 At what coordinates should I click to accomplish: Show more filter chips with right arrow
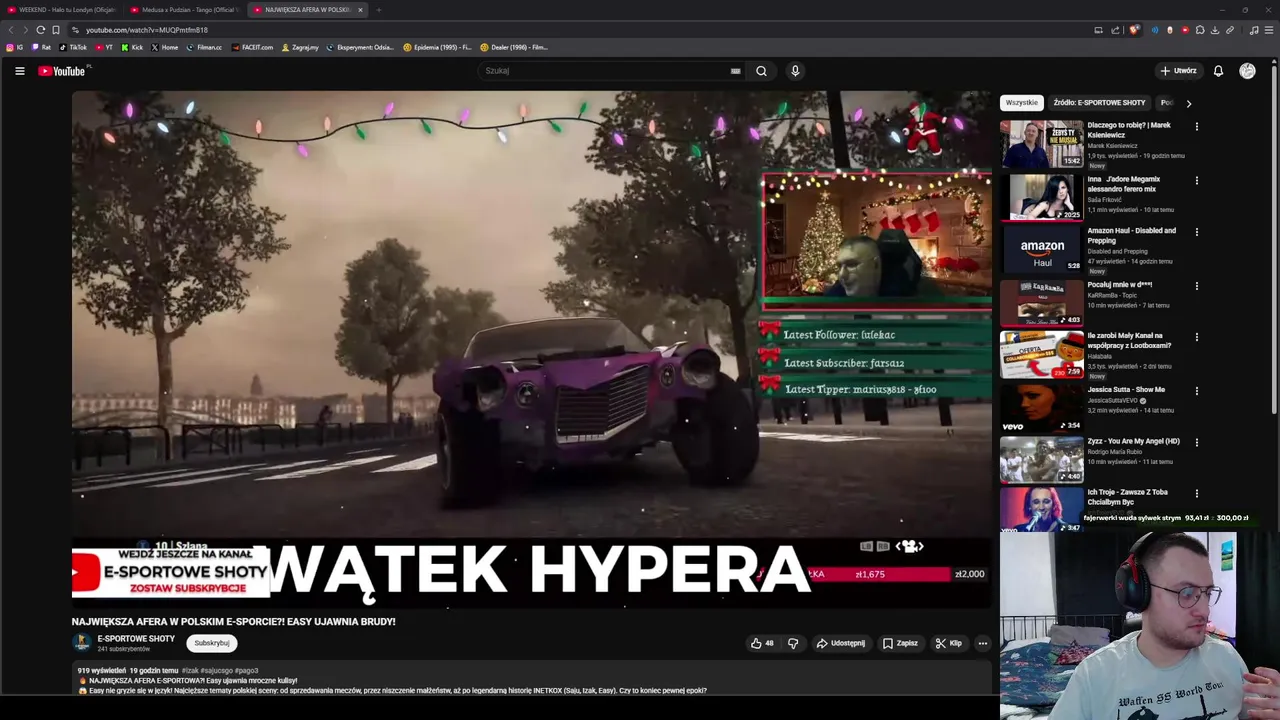click(x=1188, y=103)
